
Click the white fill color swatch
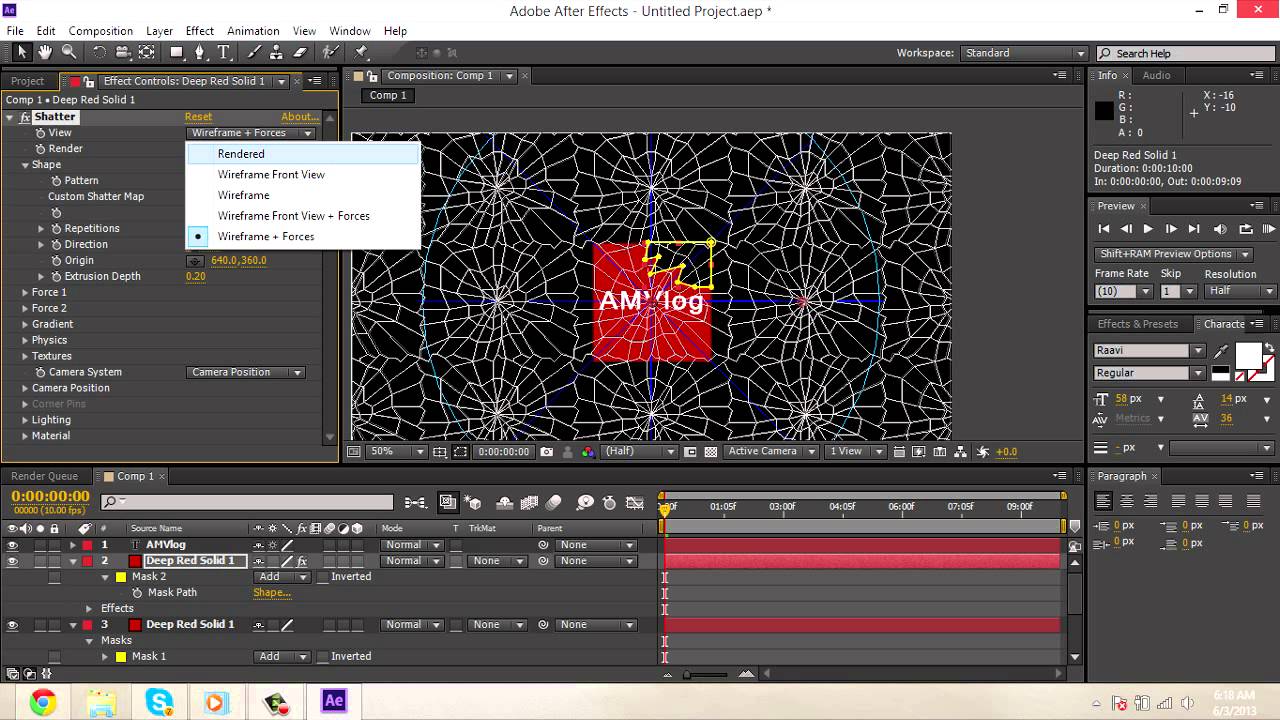pyautogui.click(x=1249, y=356)
